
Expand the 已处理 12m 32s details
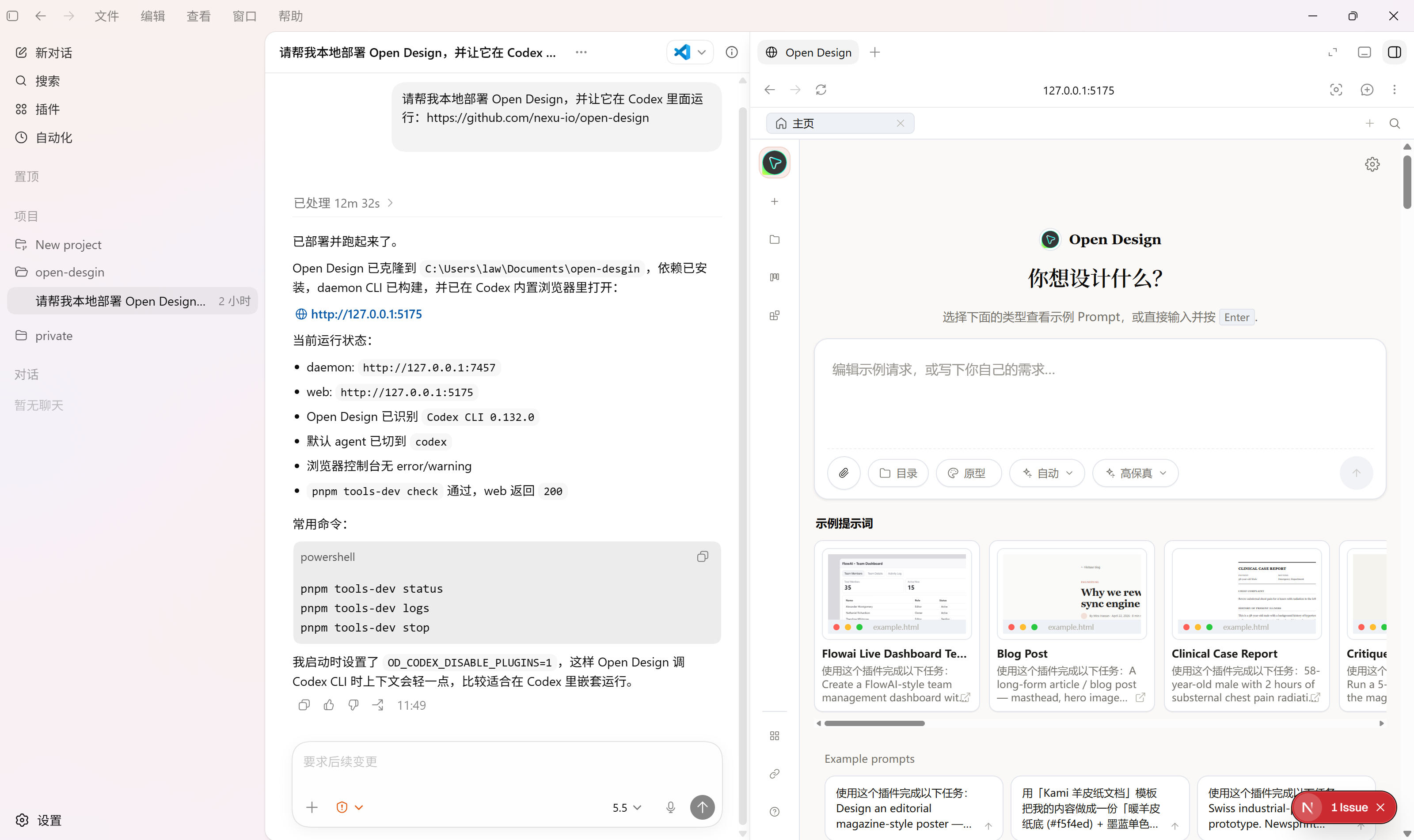[x=343, y=203]
